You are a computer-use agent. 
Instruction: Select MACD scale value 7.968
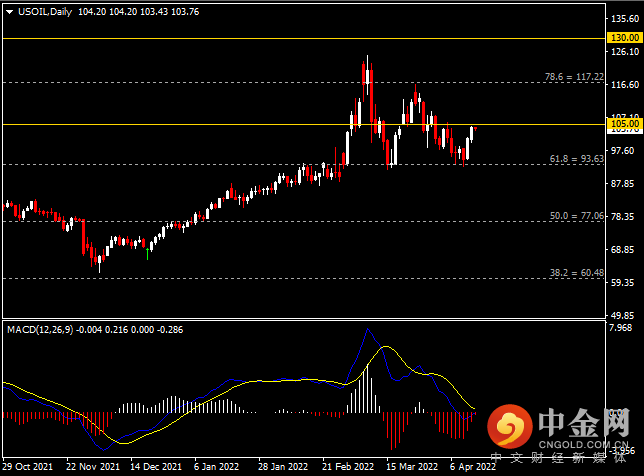point(621,328)
